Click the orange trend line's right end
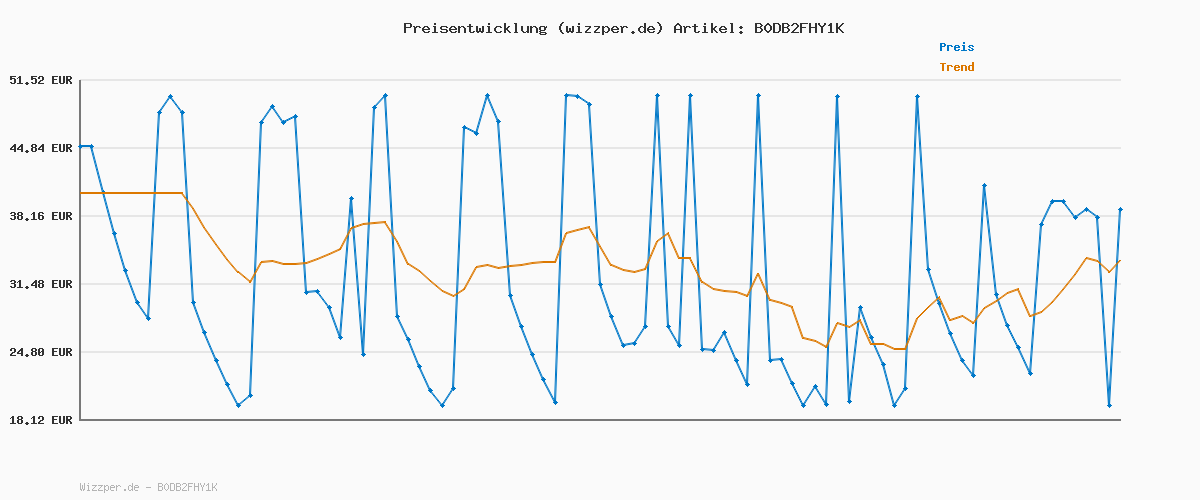The height and width of the screenshot is (500, 1200). pyautogui.click(x=1120, y=260)
